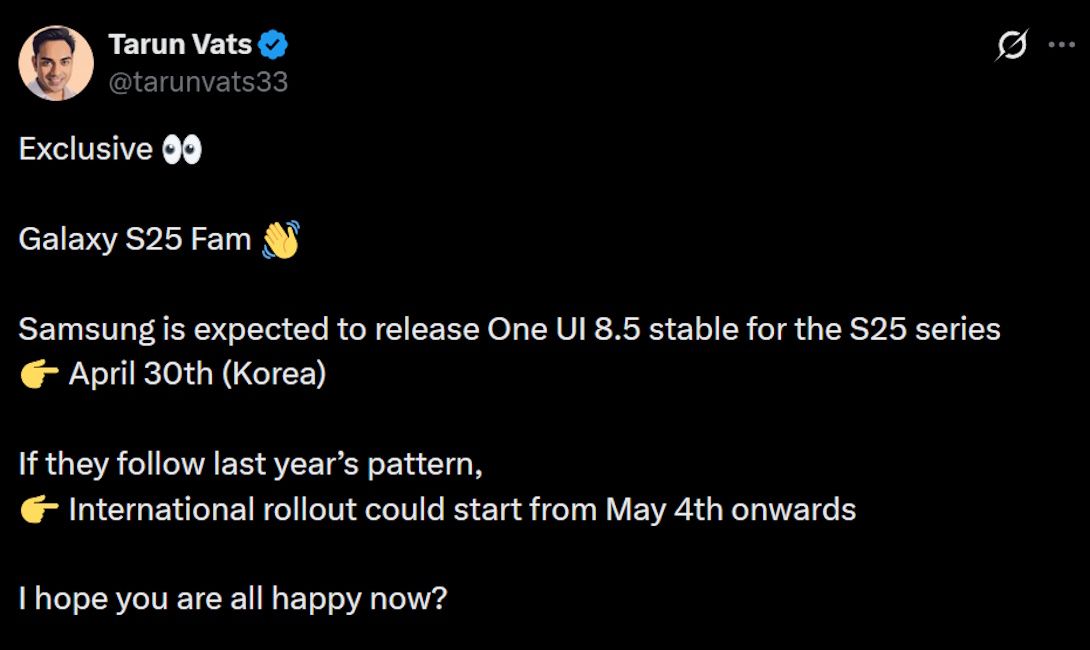Click the waving hand emoji
The height and width of the screenshot is (650, 1090).
(x=280, y=240)
